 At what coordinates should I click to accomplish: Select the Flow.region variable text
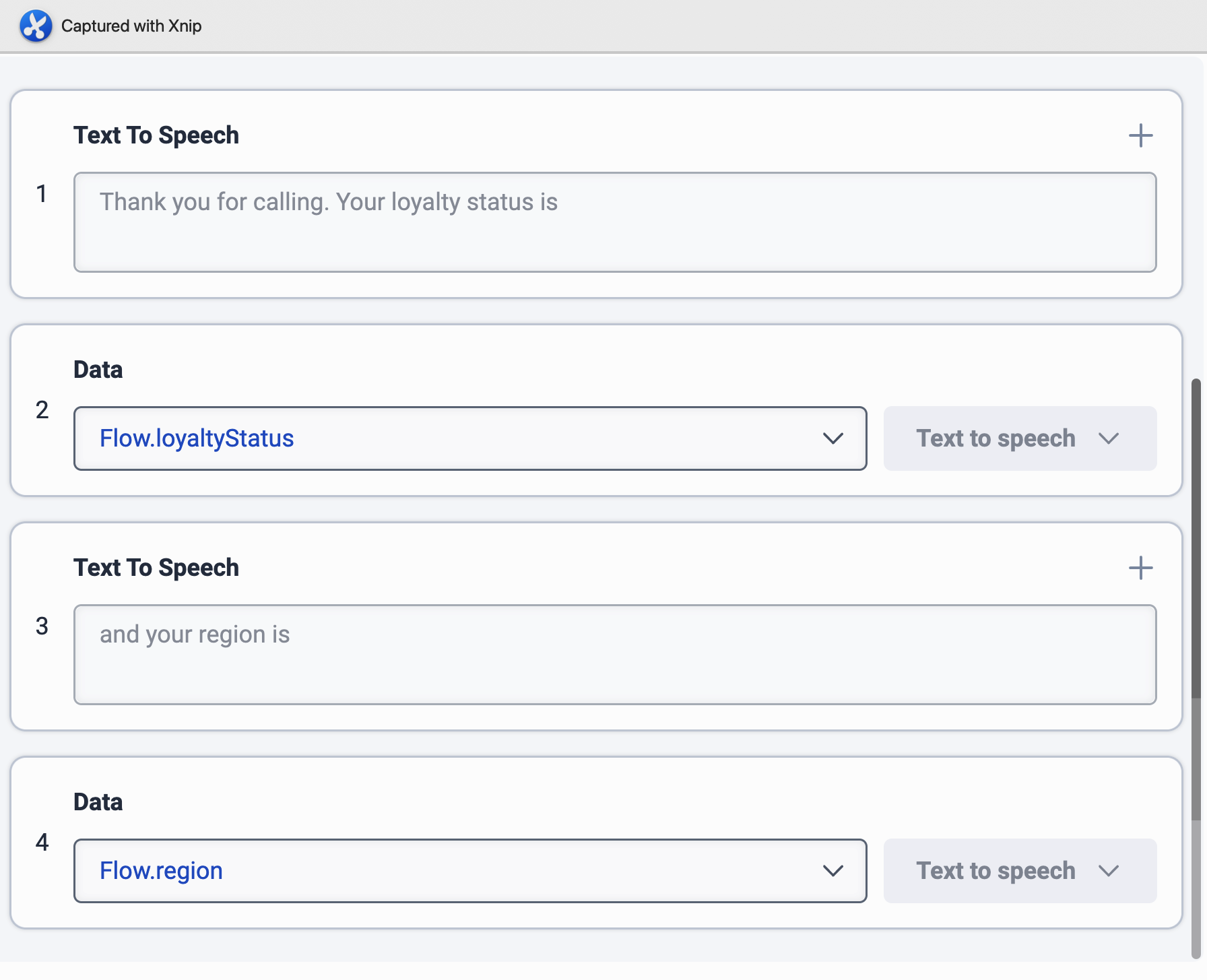[161, 871]
